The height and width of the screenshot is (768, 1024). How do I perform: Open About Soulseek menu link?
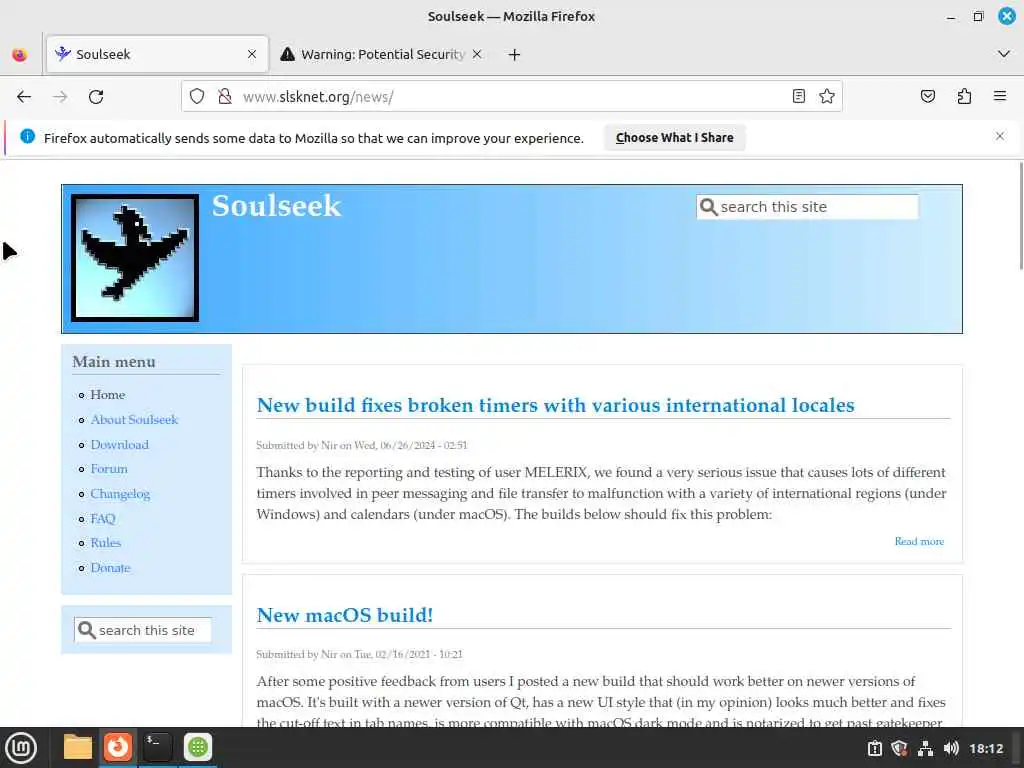(134, 419)
